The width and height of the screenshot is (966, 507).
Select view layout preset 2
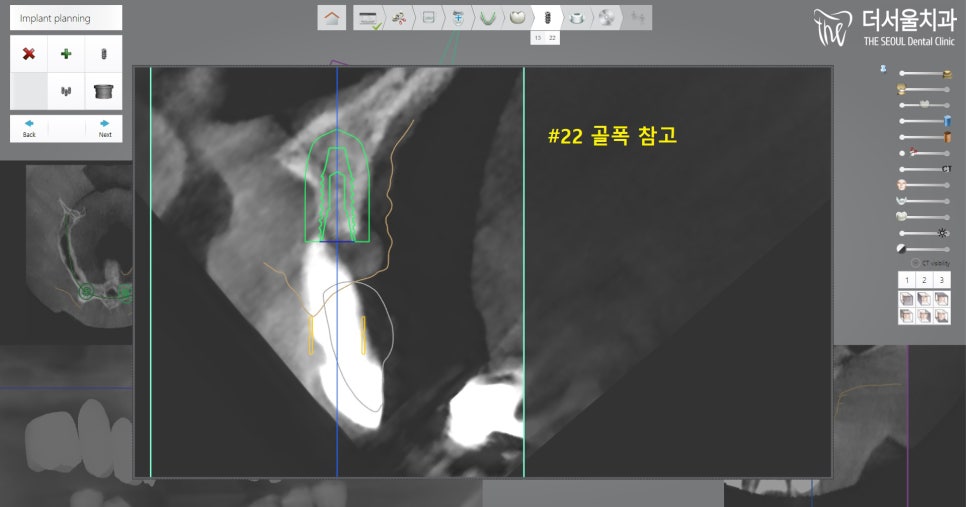coord(924,280)
